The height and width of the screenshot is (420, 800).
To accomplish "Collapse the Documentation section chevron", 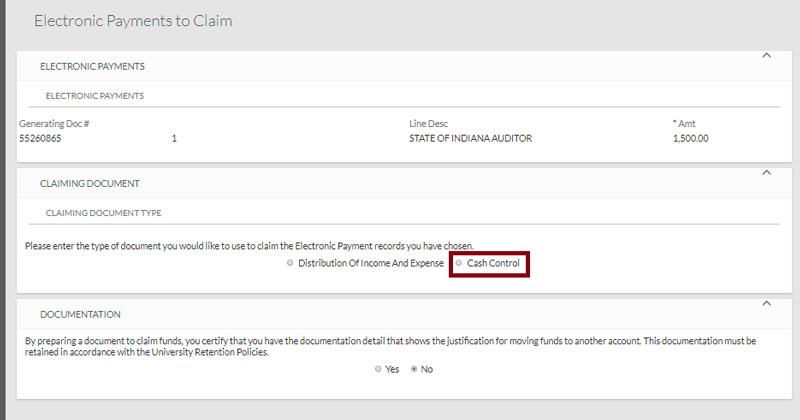I will (x=766, y=303).
